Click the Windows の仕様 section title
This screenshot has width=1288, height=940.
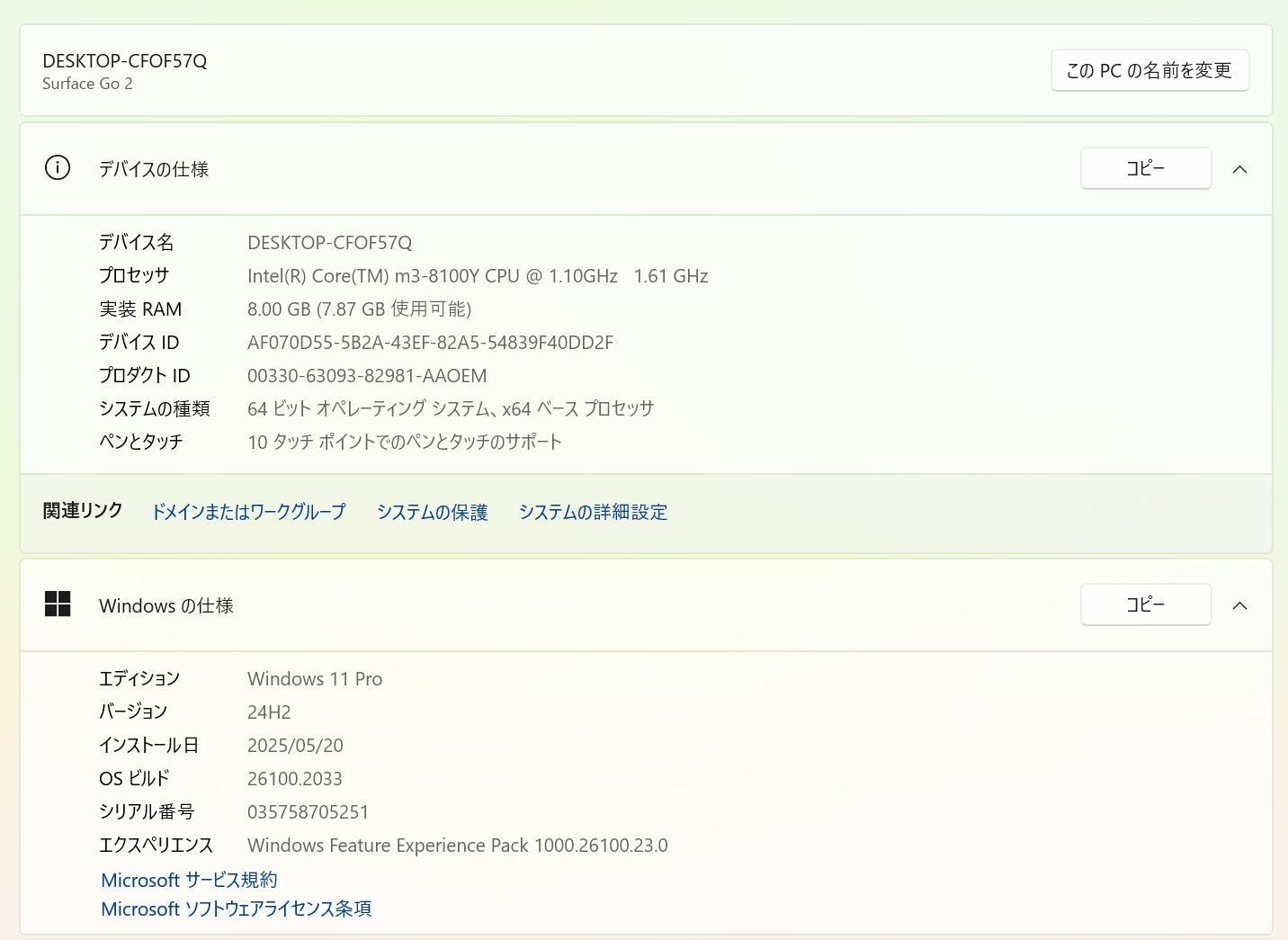point(166,605)
